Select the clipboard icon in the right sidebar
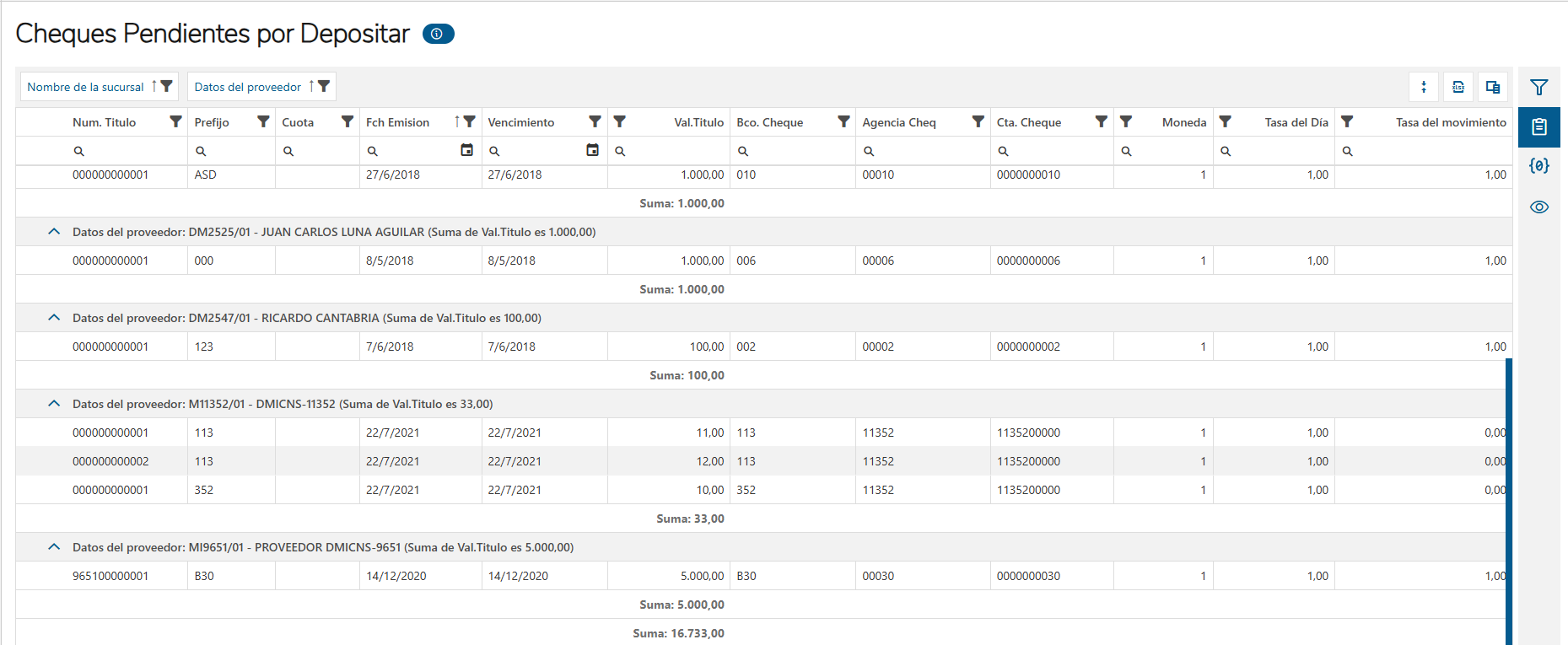 [1539, 127]
